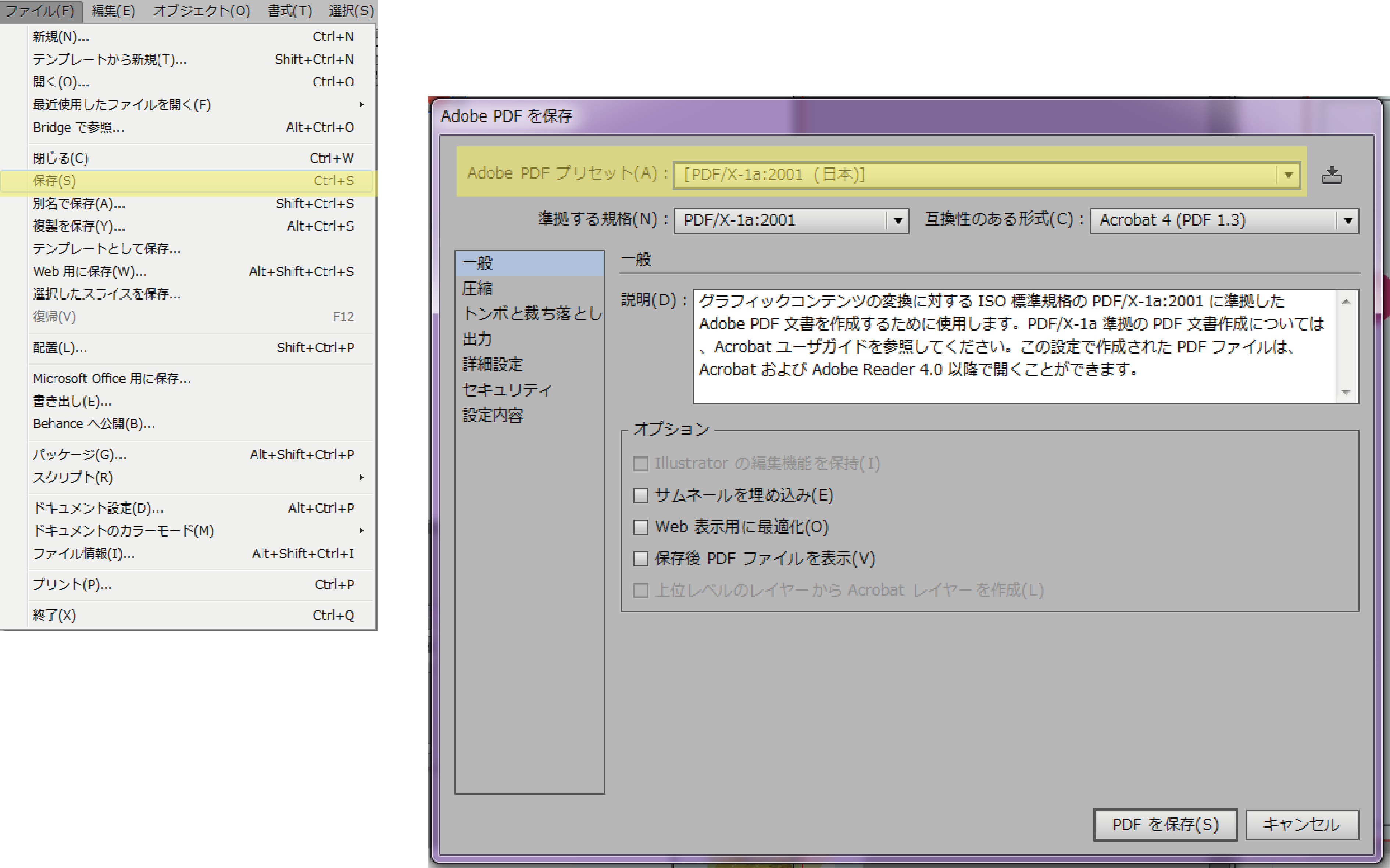Click the description scrollbar down arrow
The image size is (1390, 868).
pos(1345,392)
